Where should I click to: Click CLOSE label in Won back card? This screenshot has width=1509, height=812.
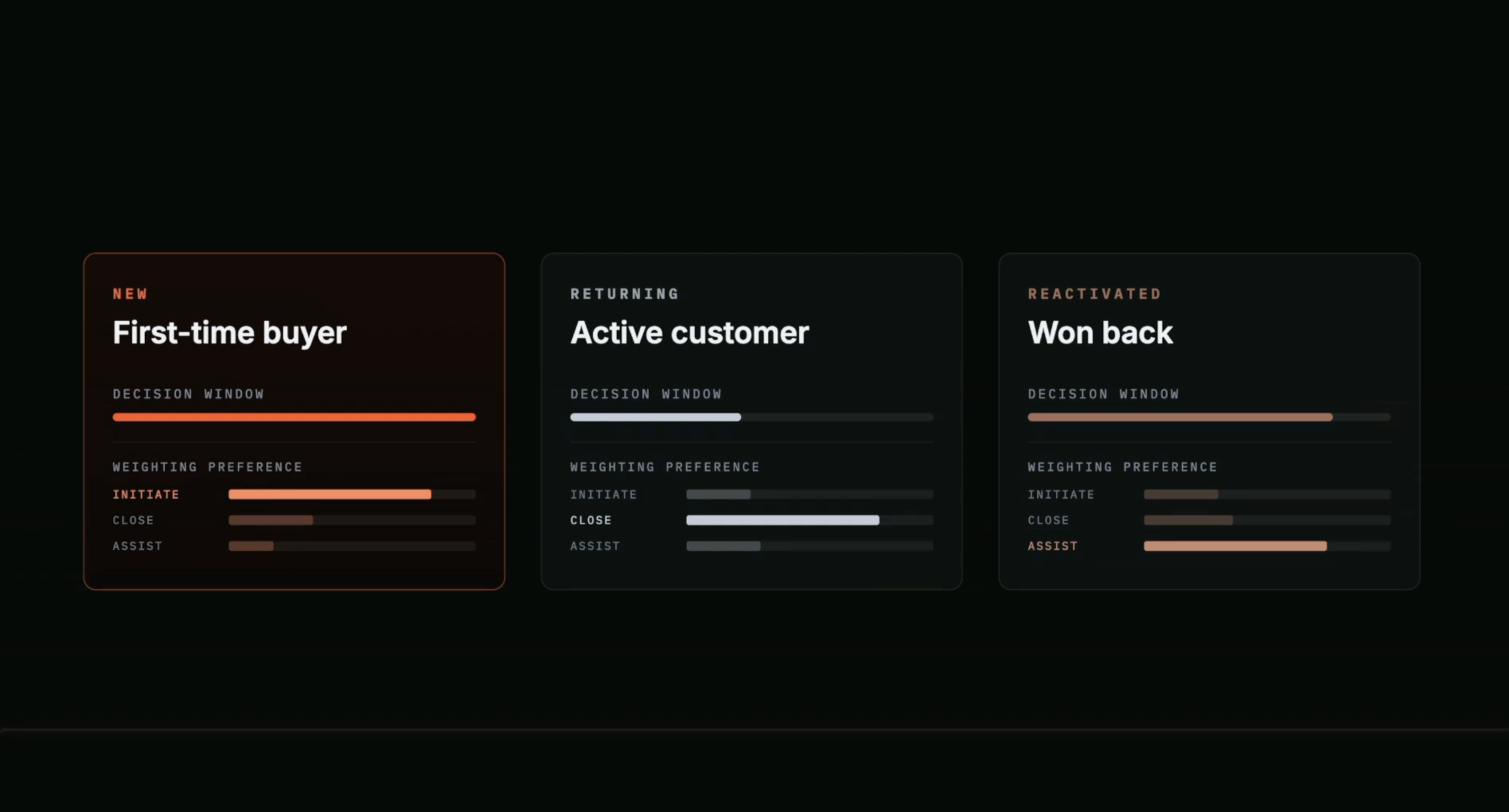click(1048, 520)
